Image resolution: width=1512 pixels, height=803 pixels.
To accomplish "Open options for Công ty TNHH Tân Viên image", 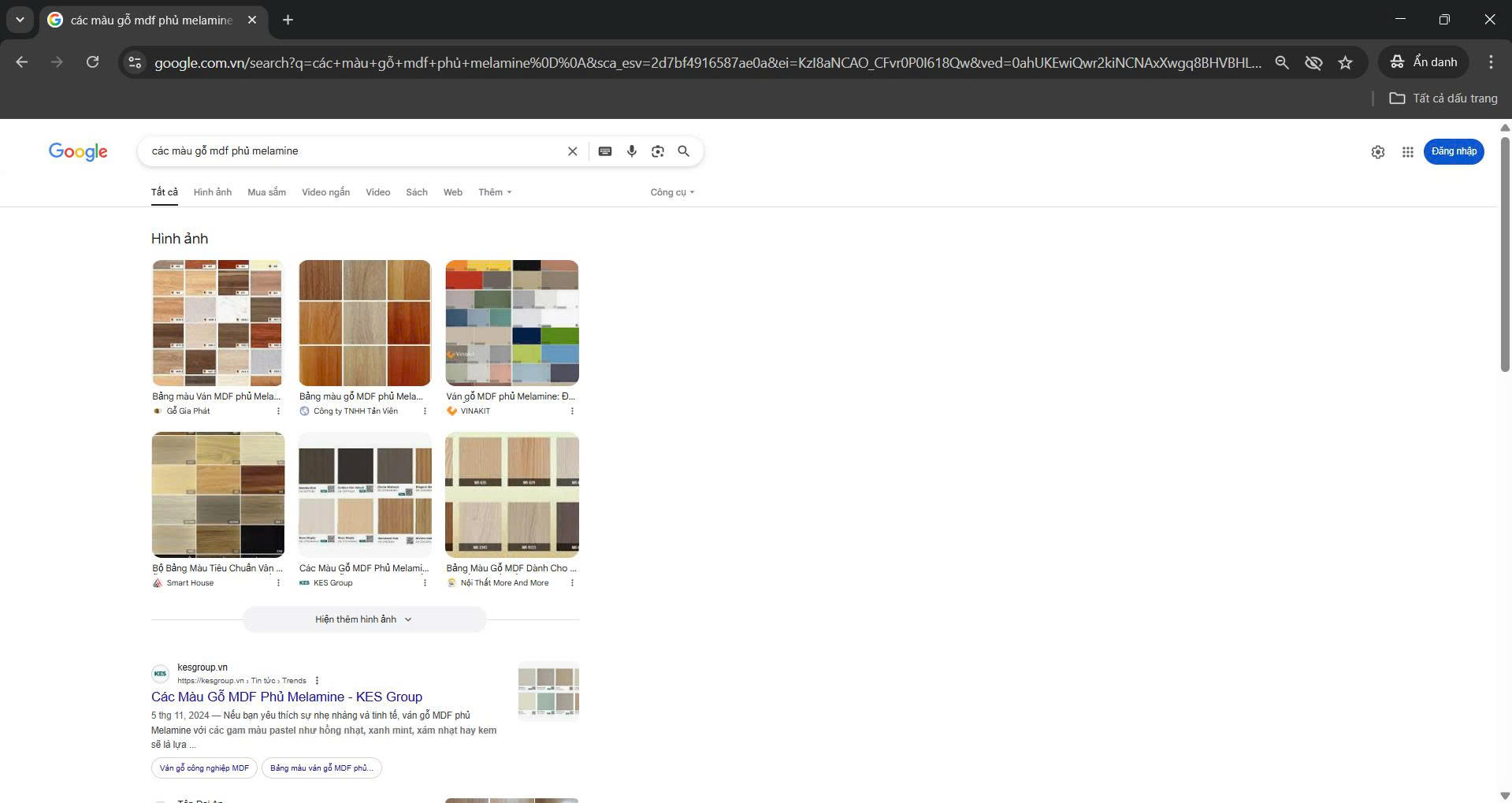I will [425, 411].
